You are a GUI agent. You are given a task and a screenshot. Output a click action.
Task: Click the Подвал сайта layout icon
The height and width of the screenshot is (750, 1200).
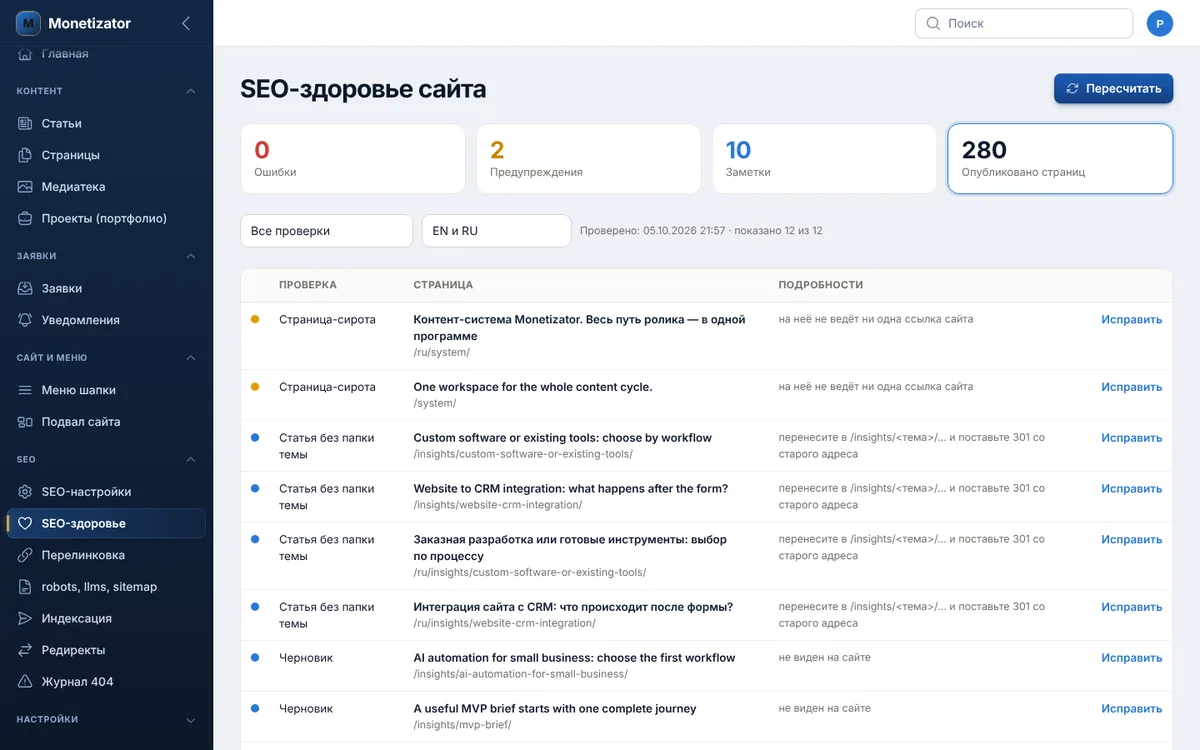[x=25, y=422]
